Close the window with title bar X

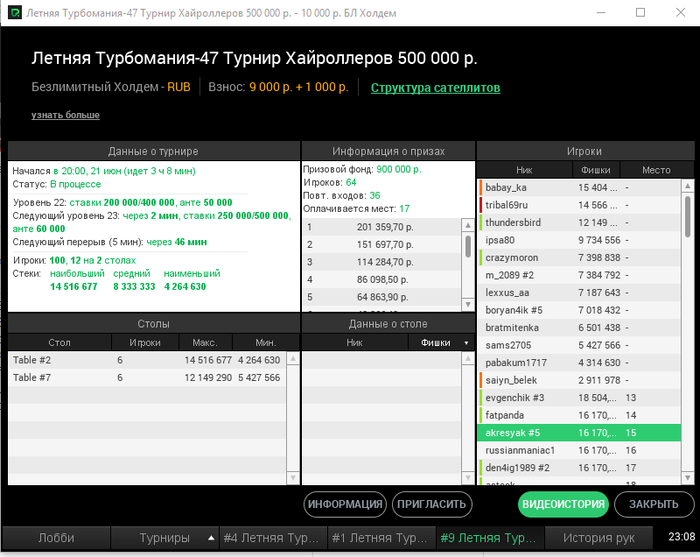(x=680, y=12)
